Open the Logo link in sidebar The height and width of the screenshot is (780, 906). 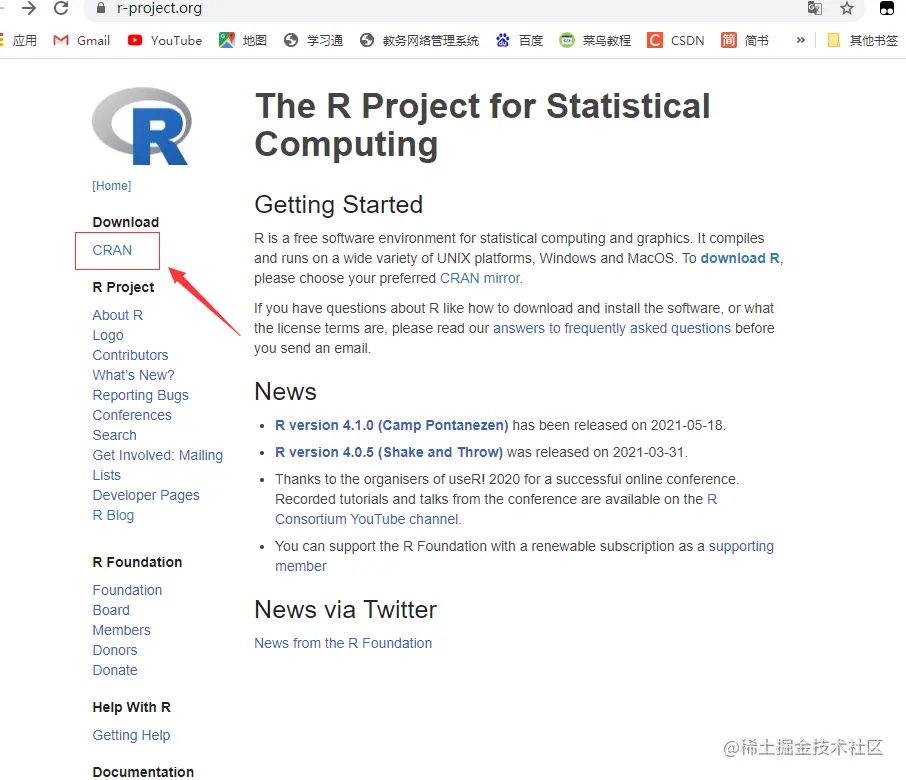point(108,335)
